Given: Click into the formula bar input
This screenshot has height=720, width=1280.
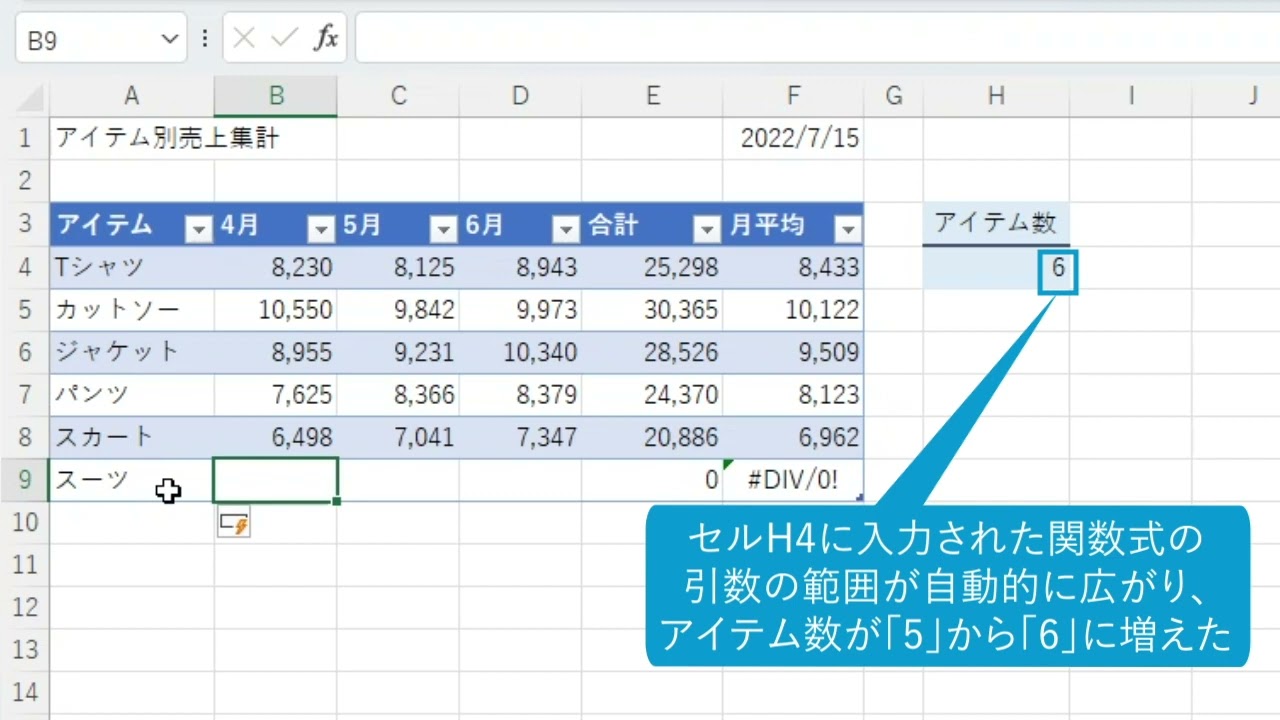Looking at the screenshot, I should click(x=816, y=39).
